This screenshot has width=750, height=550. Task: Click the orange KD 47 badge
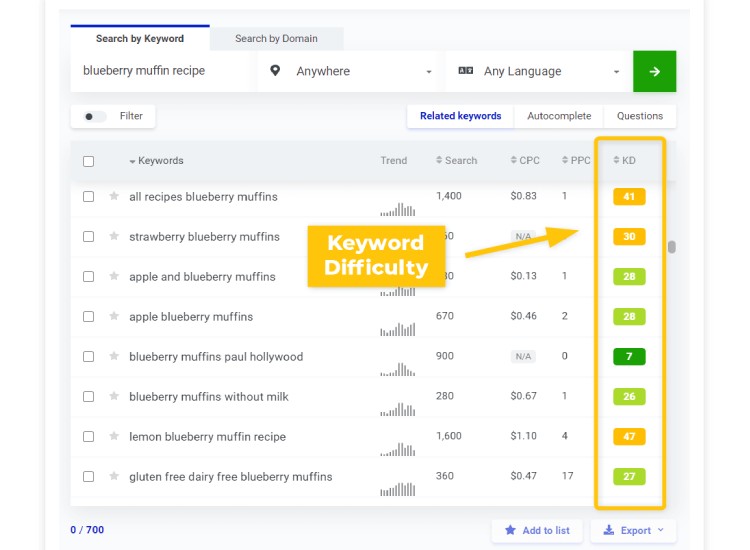[x=629, y=436]
